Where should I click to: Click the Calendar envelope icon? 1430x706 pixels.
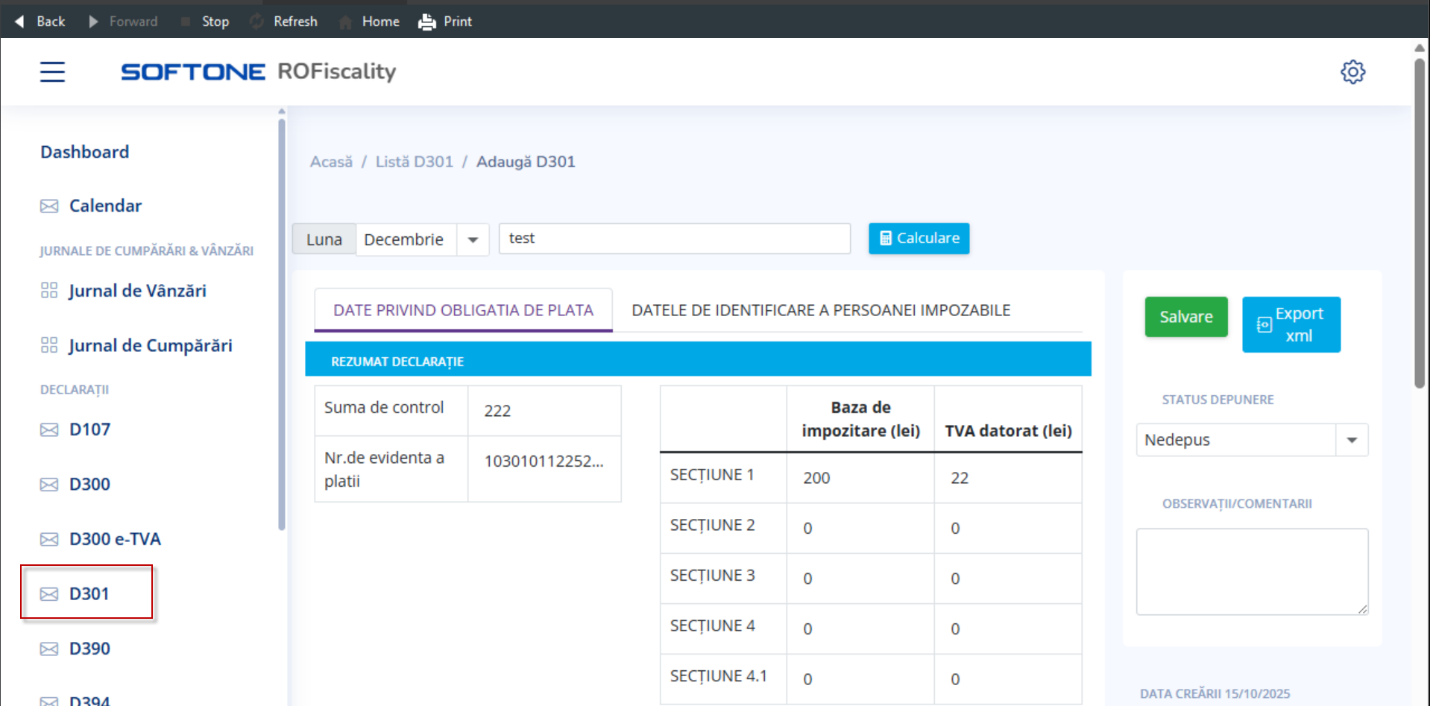(x=49, y=206)
